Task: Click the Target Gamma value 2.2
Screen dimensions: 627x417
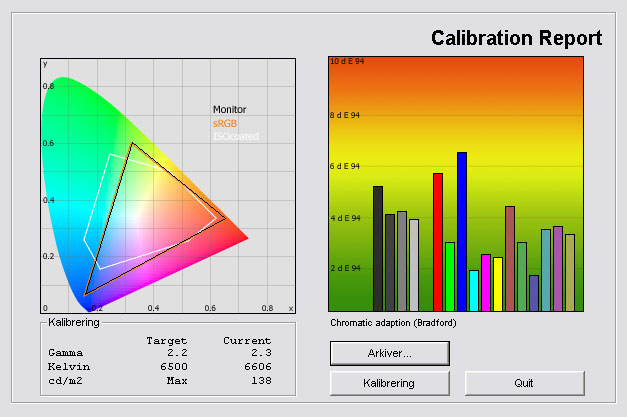Action: pos(177,353)
